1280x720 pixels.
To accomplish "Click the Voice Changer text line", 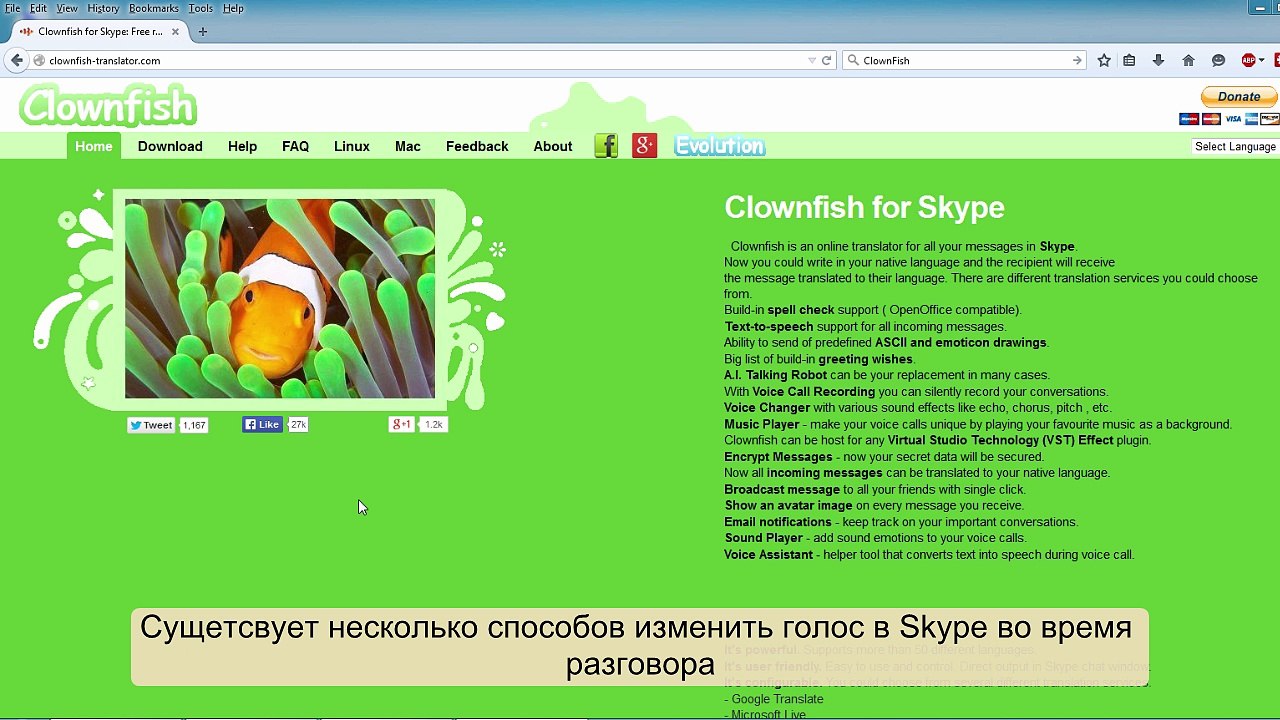I will tap(918, 408).
